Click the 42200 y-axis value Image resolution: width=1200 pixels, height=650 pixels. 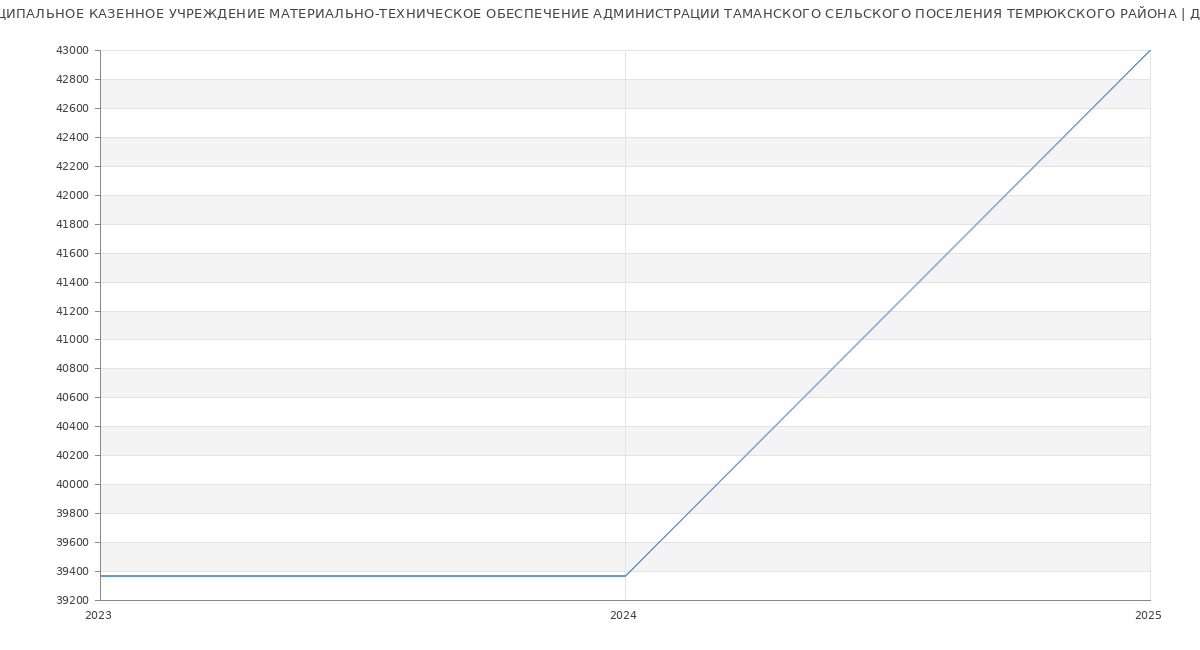72,167
